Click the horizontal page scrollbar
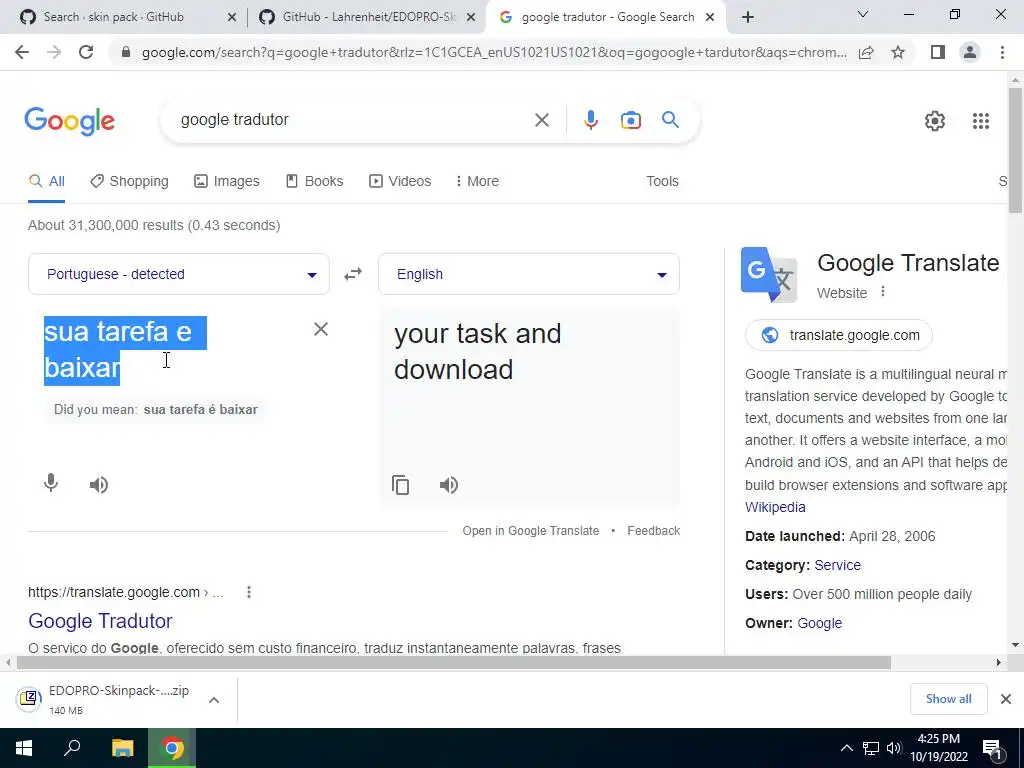Image resolution: width=1024 pixels, height=768 pixels. pos(453,663)
